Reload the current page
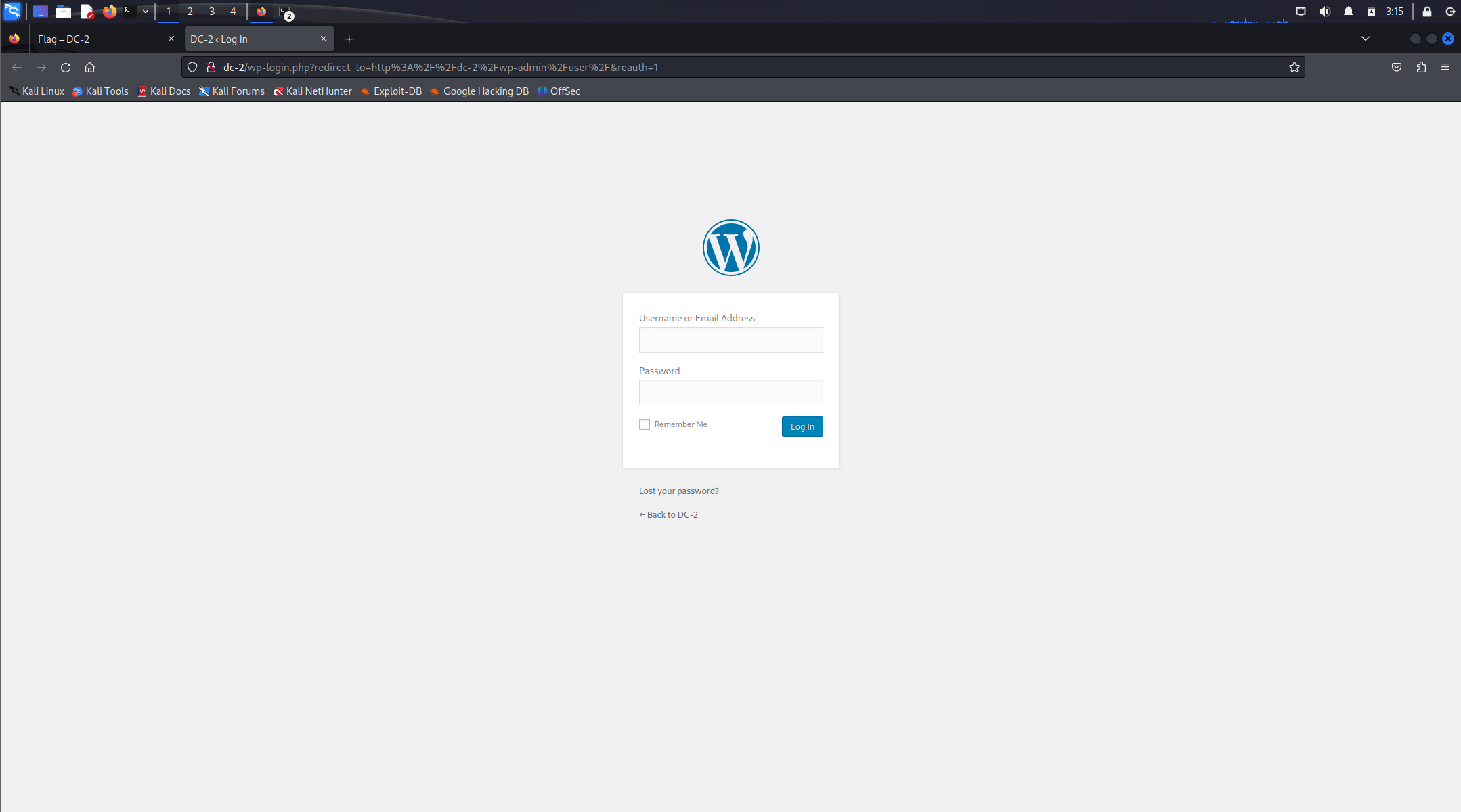The image size is (1461, 812). [66, 67]
